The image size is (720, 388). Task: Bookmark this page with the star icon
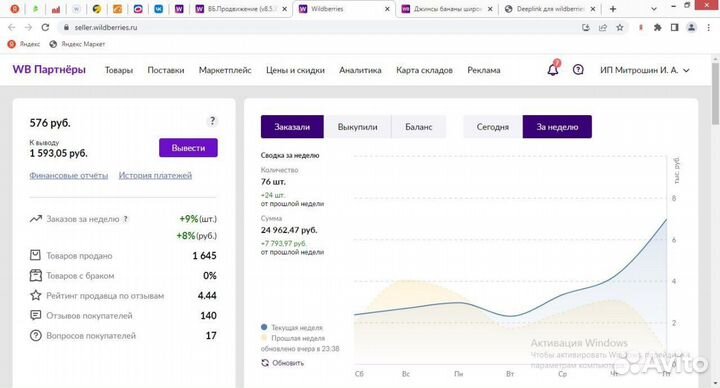(x=619, y=28)
